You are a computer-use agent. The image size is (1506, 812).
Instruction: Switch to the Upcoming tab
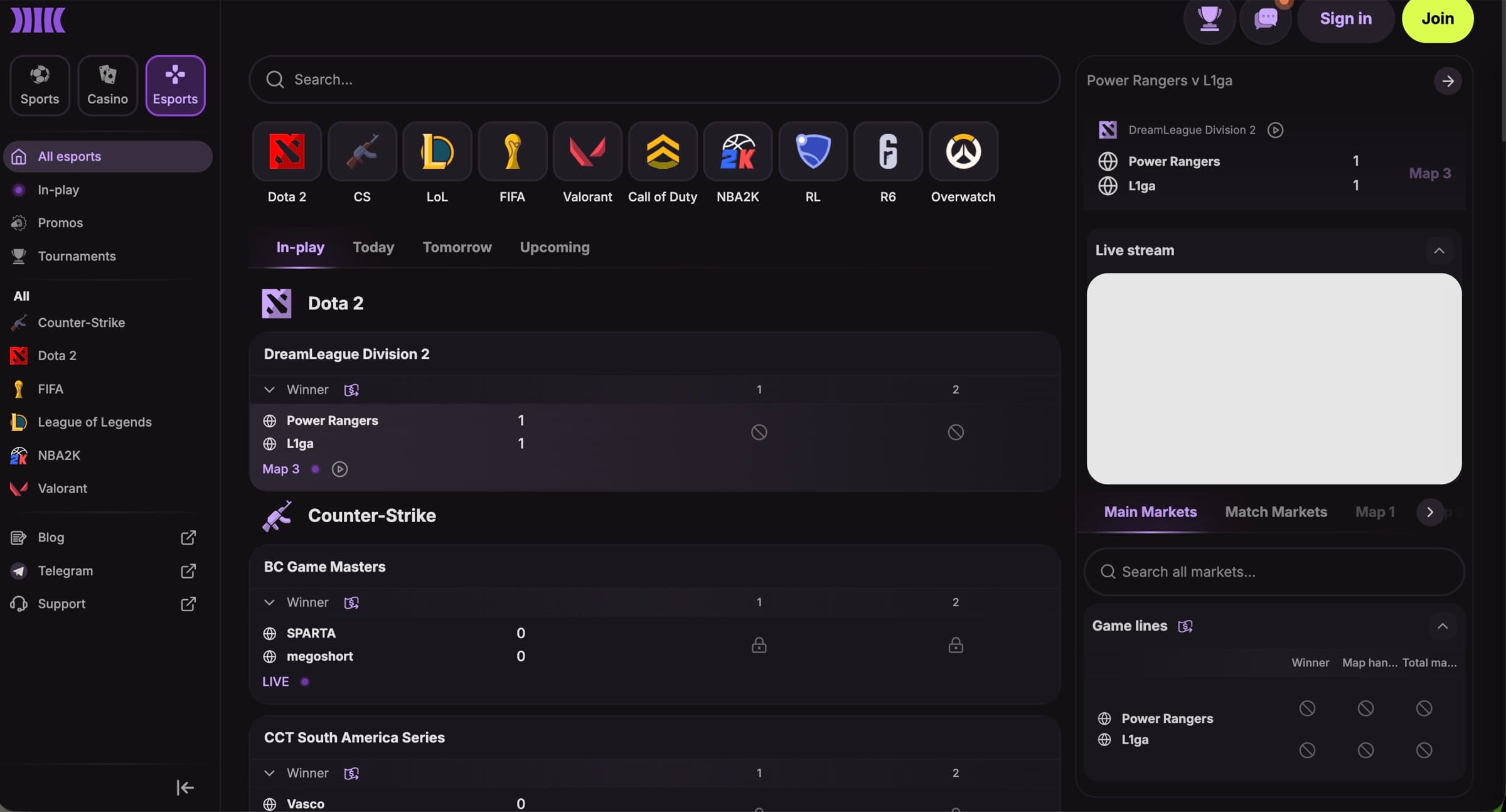click(x=555, y=247)
